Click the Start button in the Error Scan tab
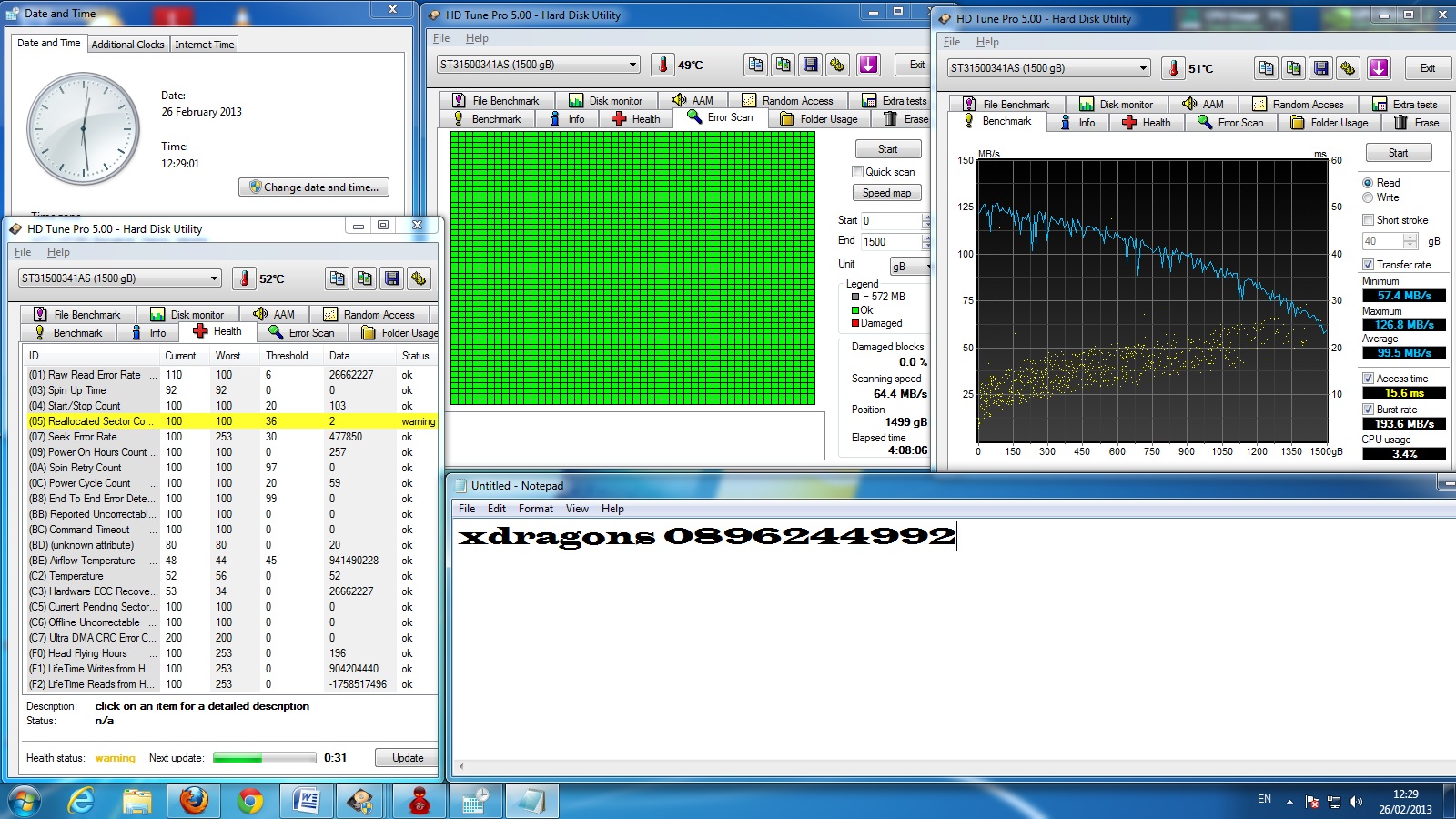The image size is (1456, 819). (887, 149)
